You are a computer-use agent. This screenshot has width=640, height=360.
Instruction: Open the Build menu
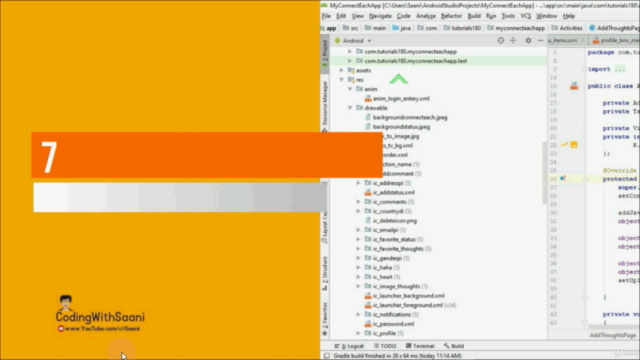pos(474,16)
